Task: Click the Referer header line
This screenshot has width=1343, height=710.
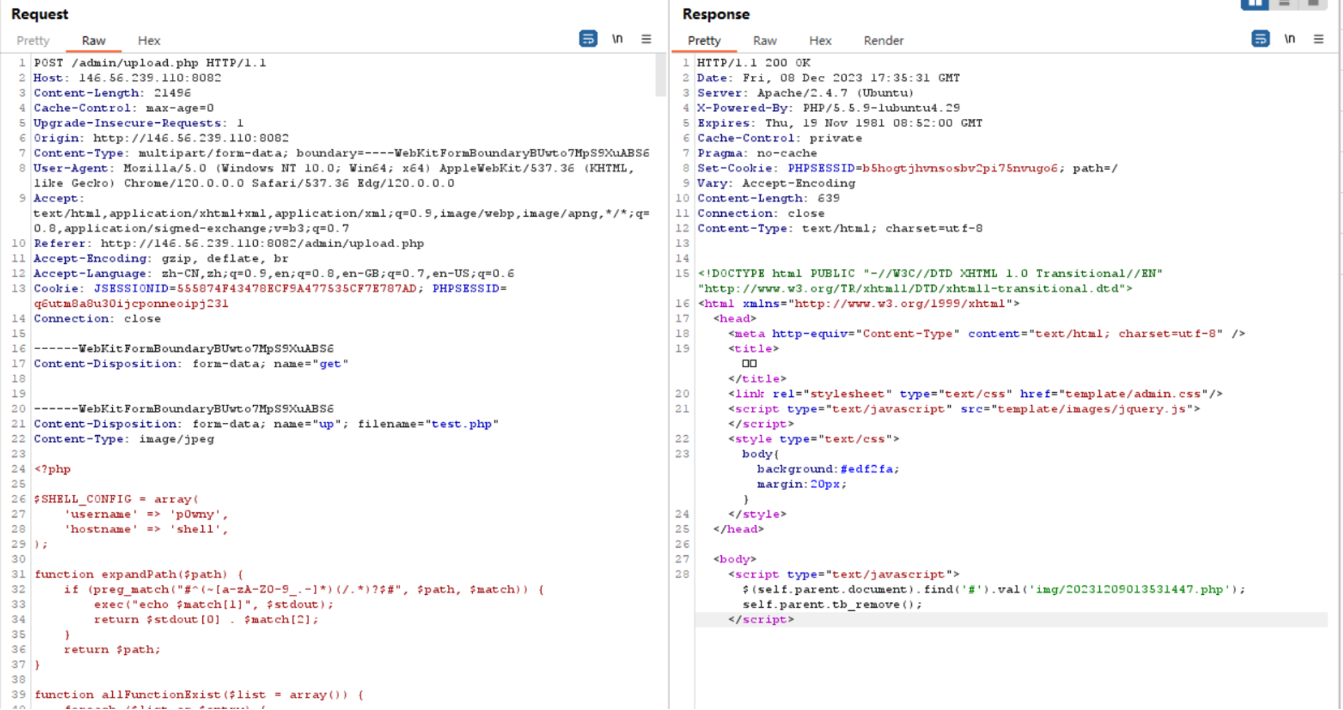Action: tap(229, 243)
